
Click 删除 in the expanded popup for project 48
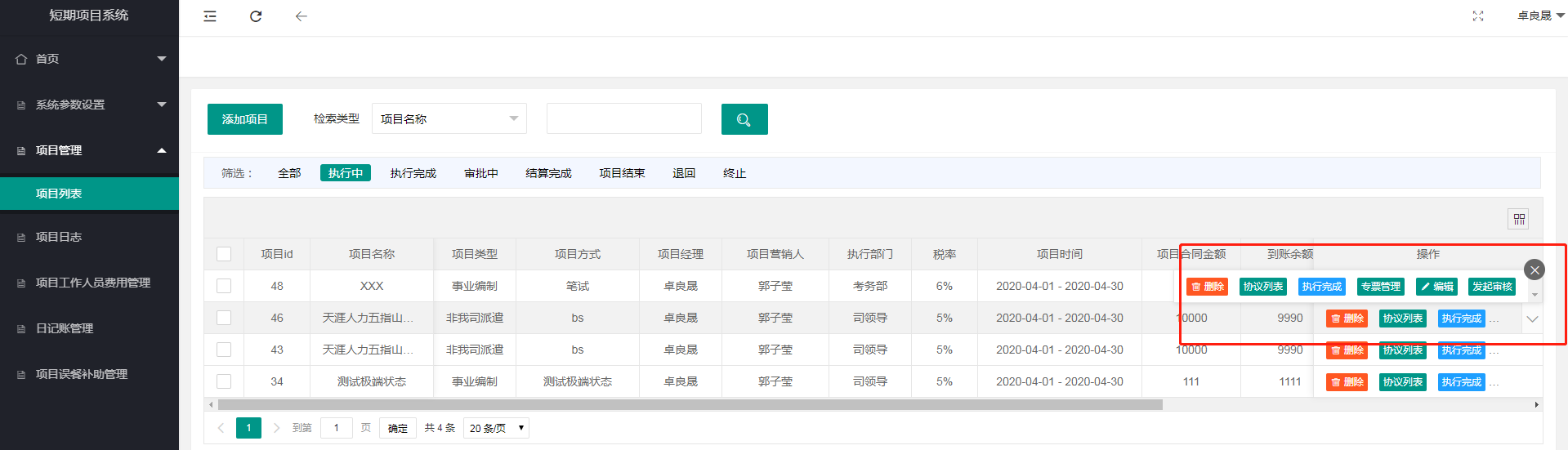pos(1207,287)
